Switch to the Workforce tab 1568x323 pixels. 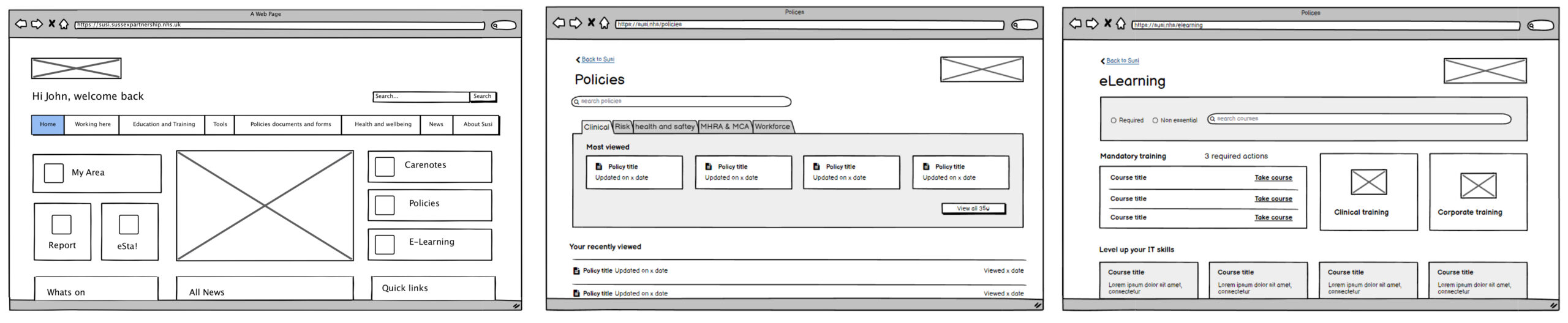coord(772,127)
